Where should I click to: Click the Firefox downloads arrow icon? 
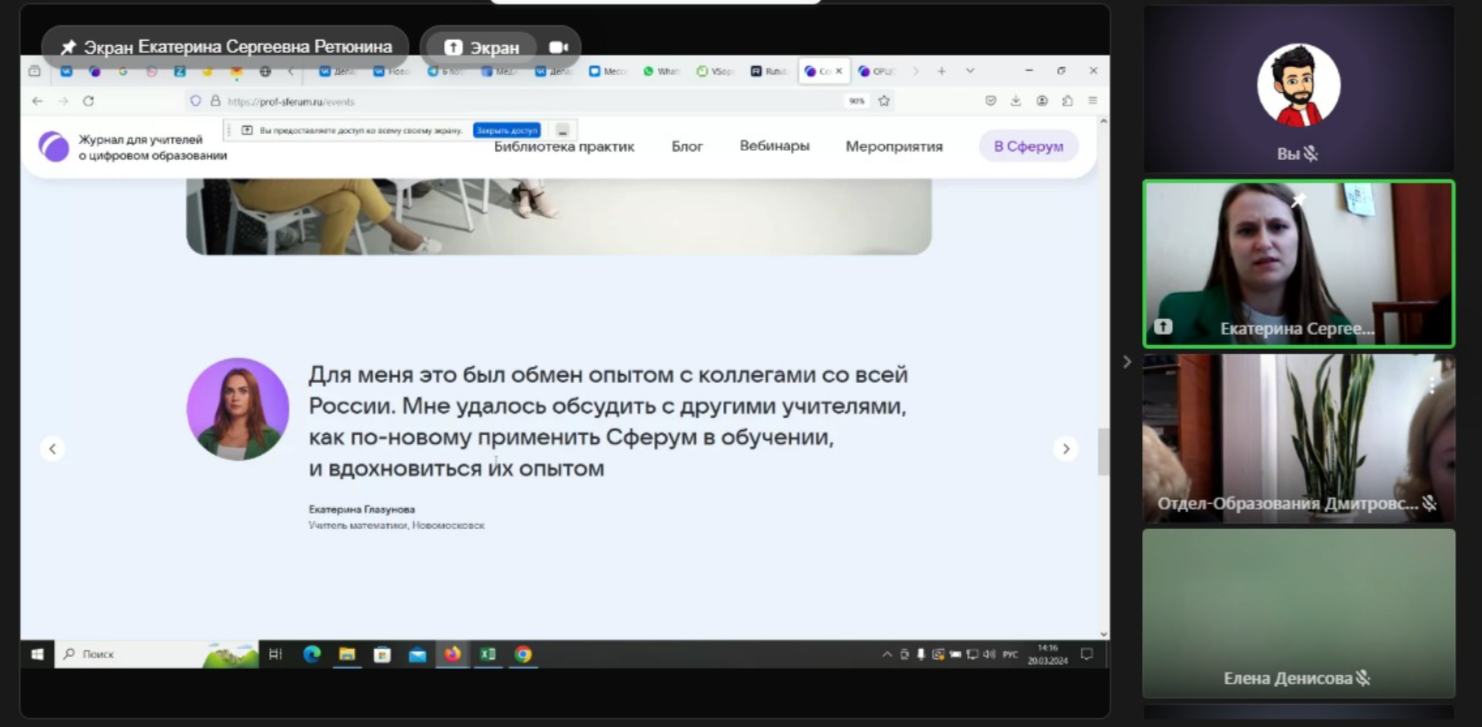pyautogui.click(x=1016, y=101)
